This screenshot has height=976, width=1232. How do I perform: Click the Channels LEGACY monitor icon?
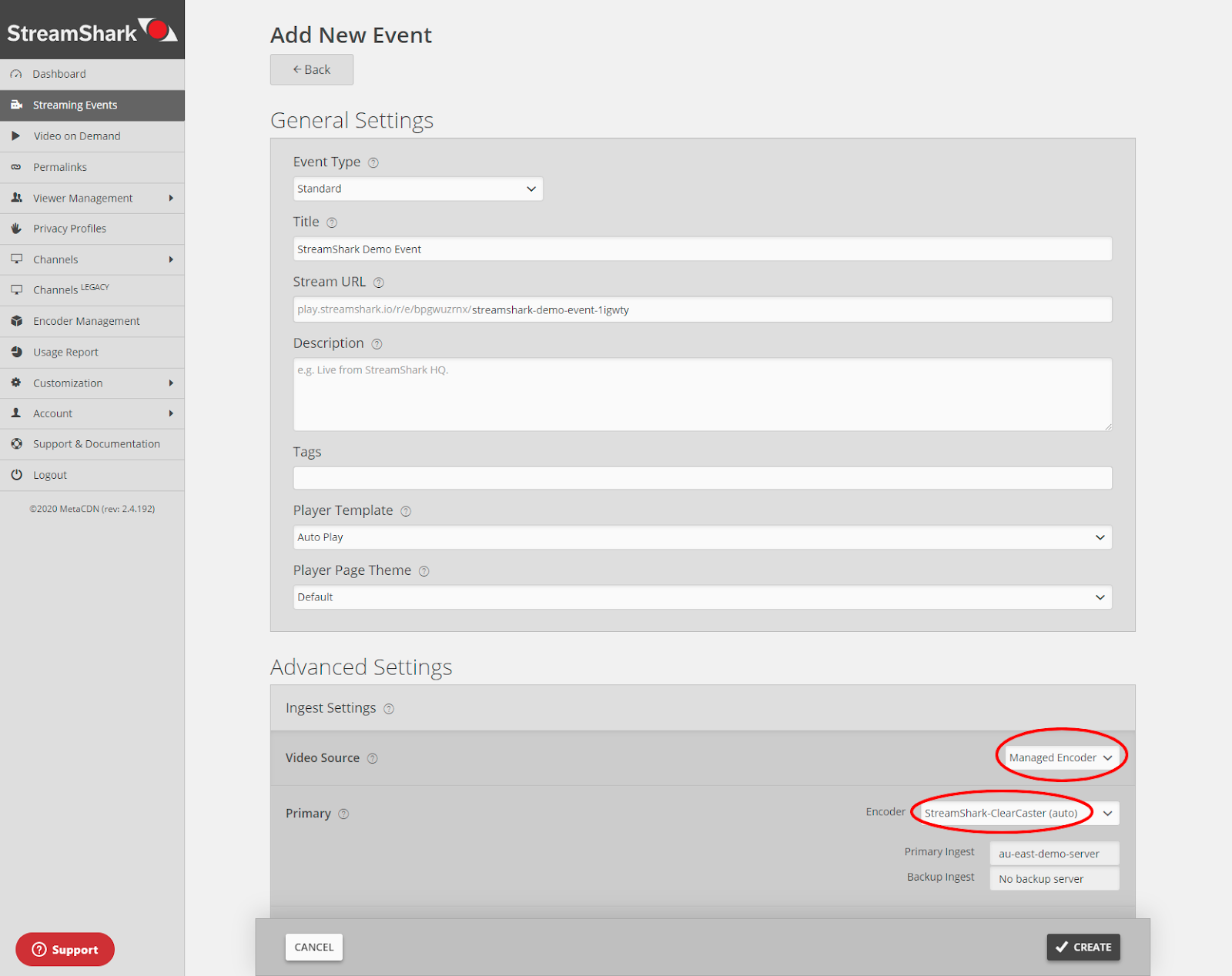click(16, 290)
